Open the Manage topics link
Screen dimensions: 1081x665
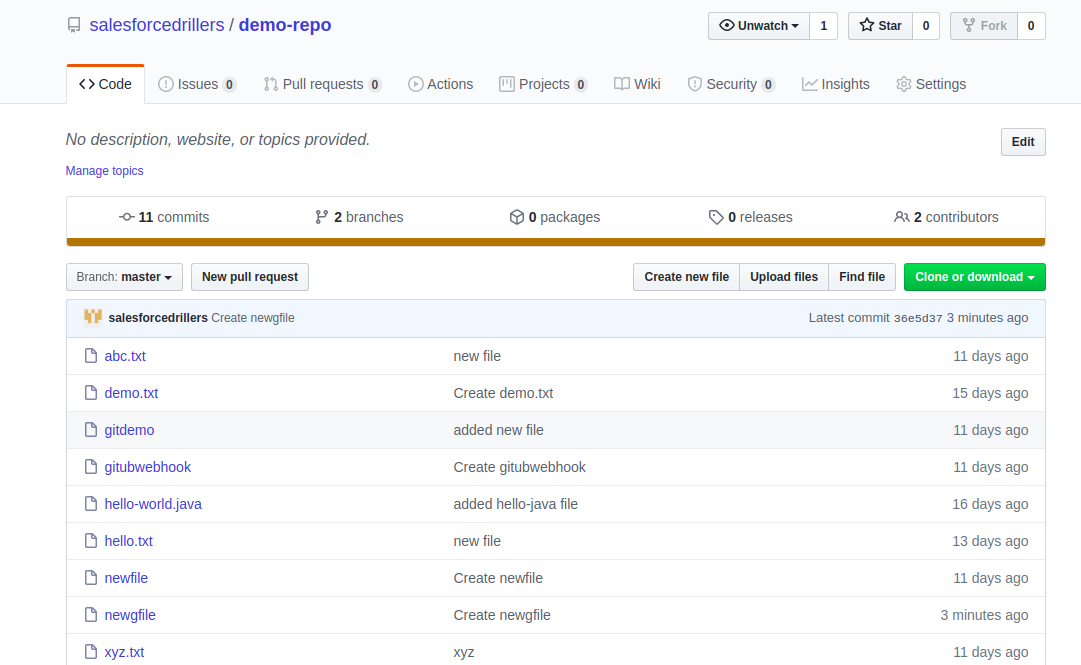coord(104,171)
